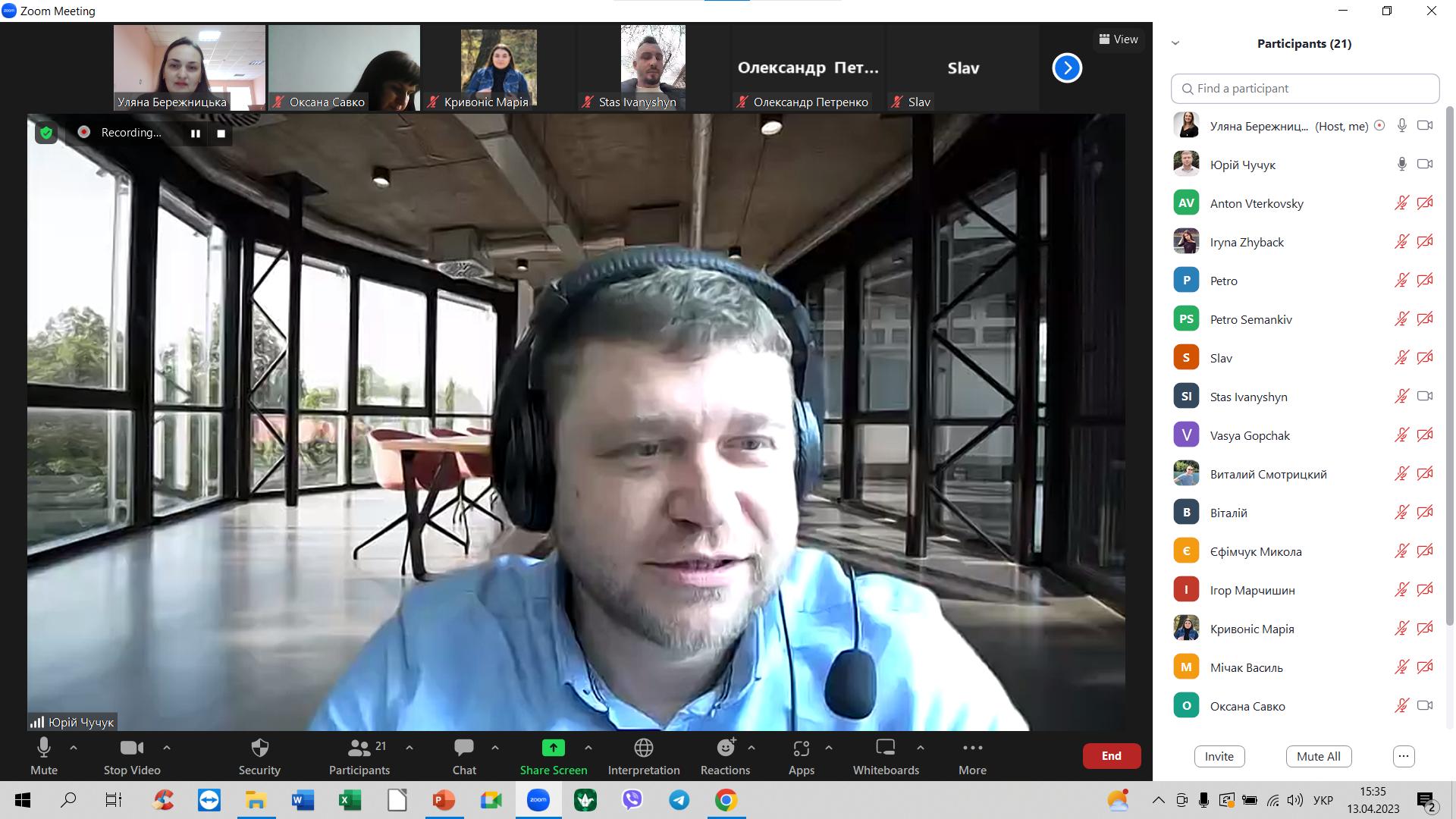
Task: Open the Reactions smiley icon
Action: pos(725,748)
